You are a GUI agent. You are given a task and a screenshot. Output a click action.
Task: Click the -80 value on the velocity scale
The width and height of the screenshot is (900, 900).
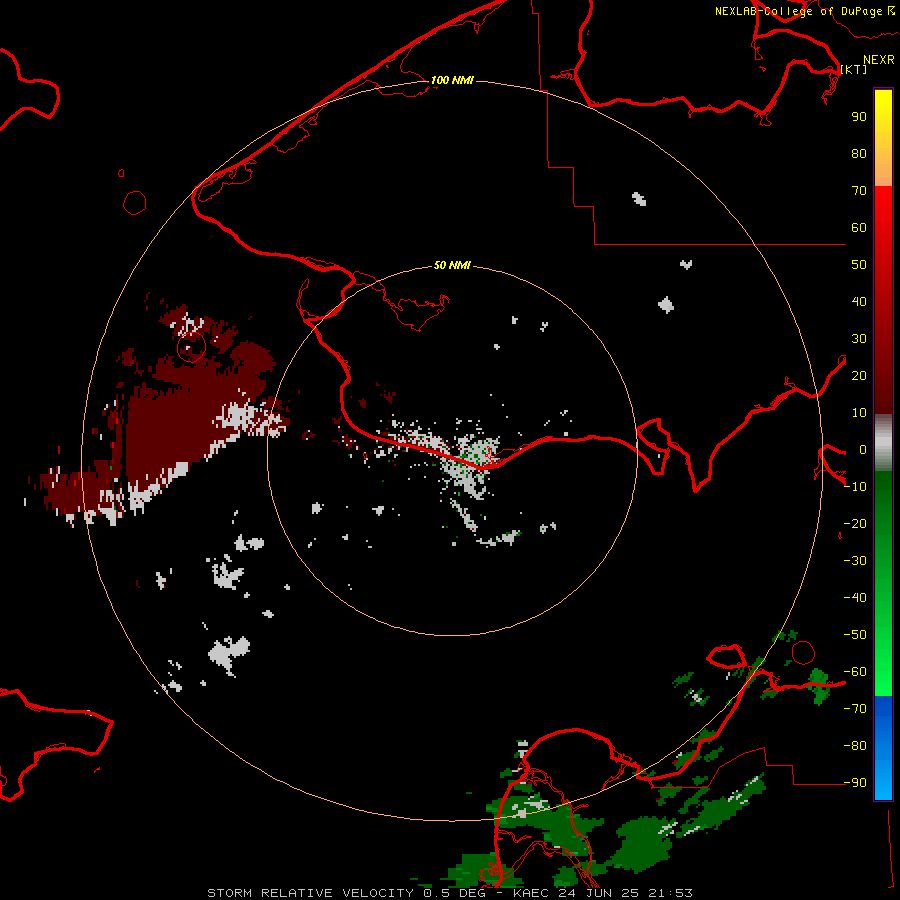(855, 746)
